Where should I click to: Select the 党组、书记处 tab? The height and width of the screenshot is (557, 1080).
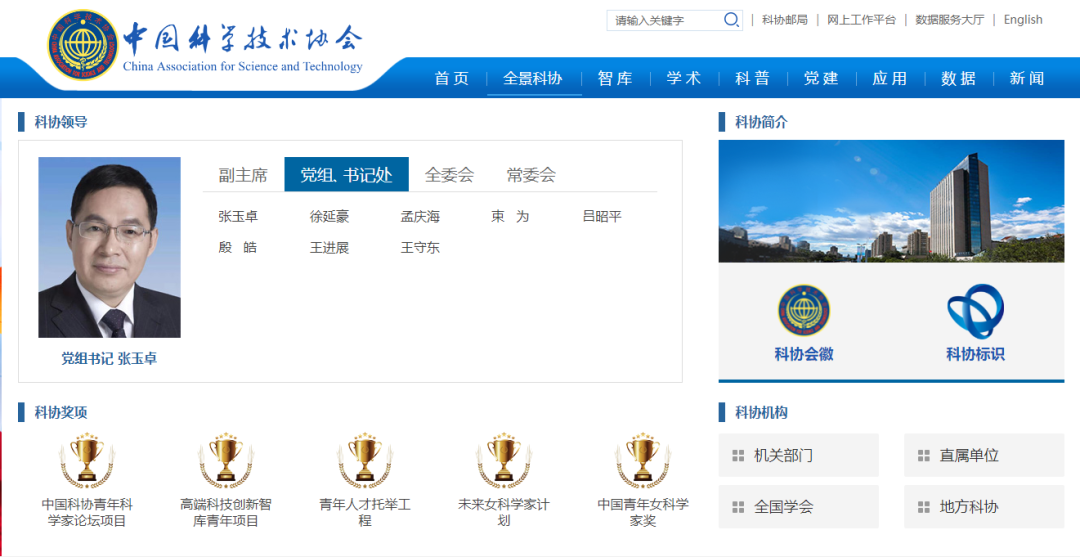(346, 175)
